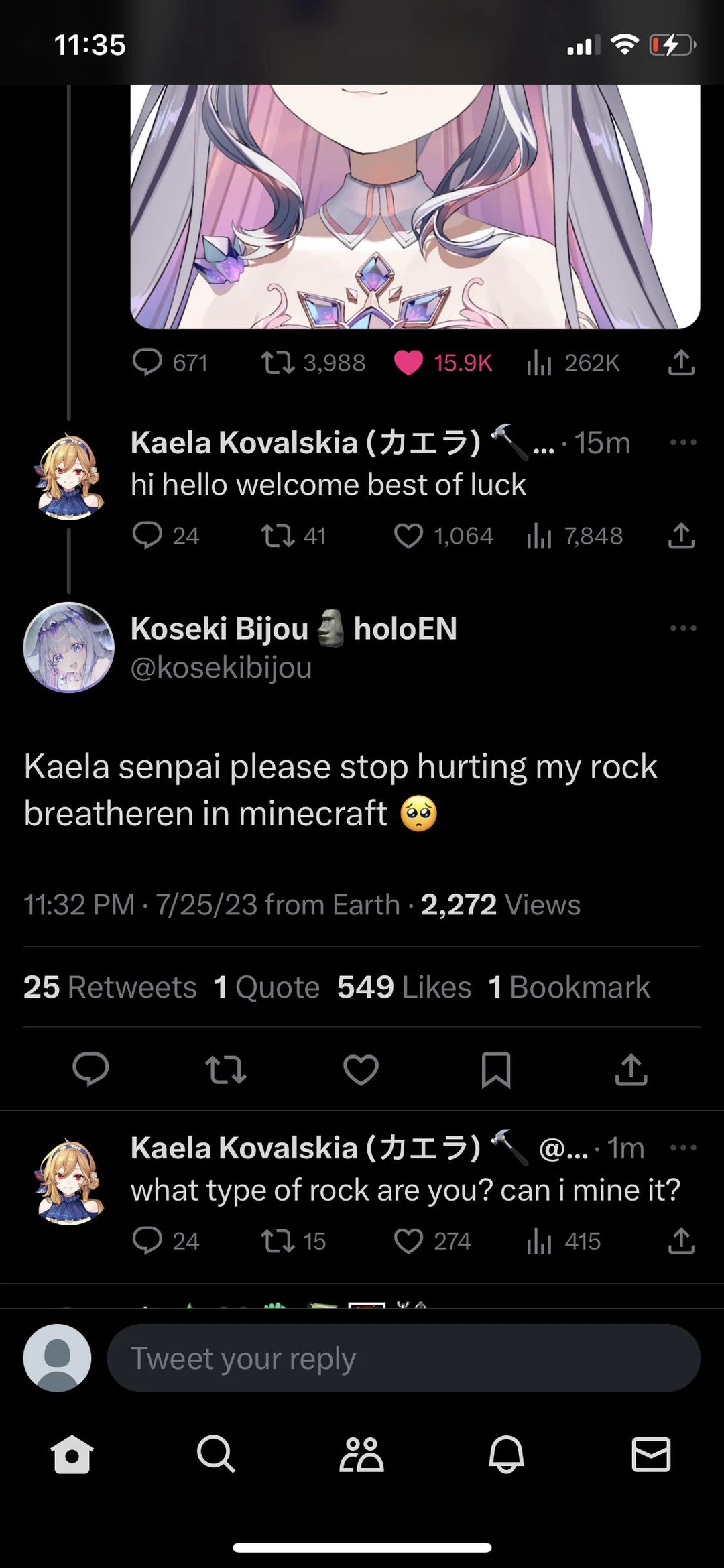Like Koseki Bijou's rock tweet
724x1568 pixels.
pos(361,1071)
